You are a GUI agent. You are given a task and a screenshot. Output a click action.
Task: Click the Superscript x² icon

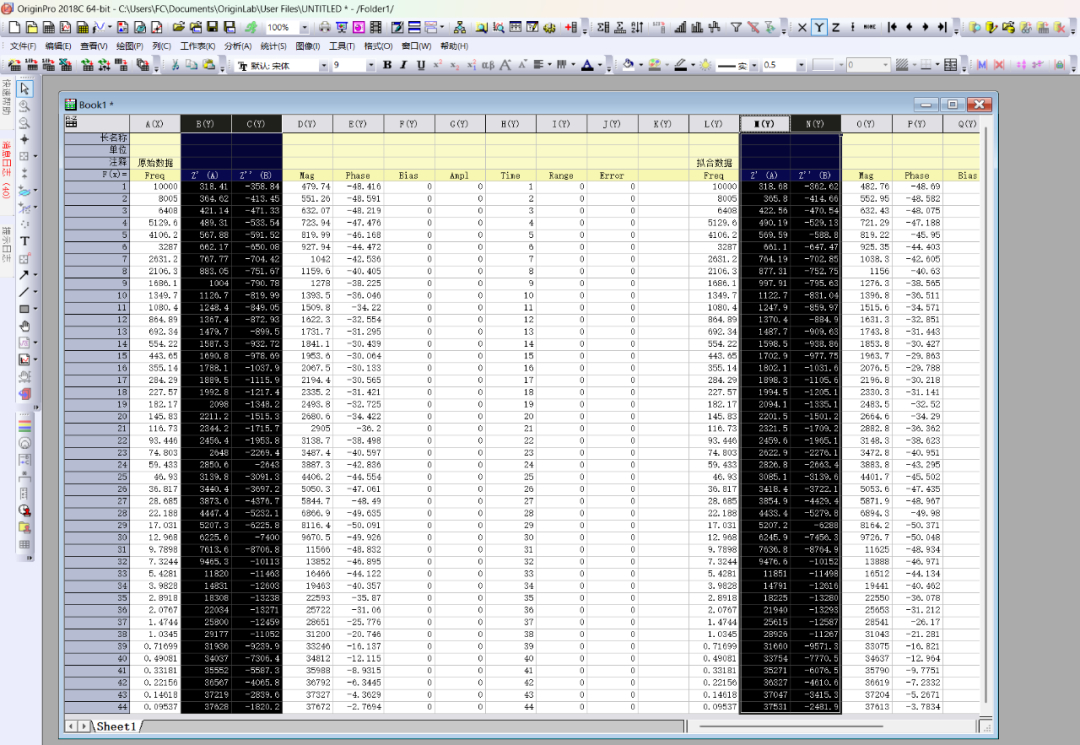click(437, 65)
